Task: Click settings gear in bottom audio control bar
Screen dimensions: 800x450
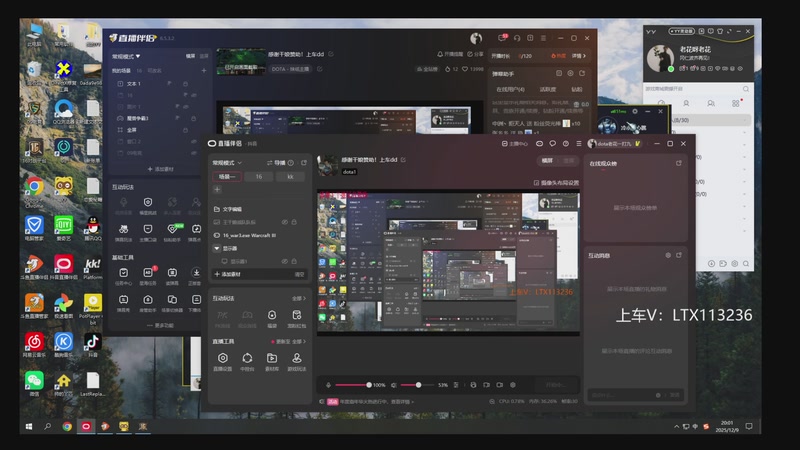Action: (513, 385)
